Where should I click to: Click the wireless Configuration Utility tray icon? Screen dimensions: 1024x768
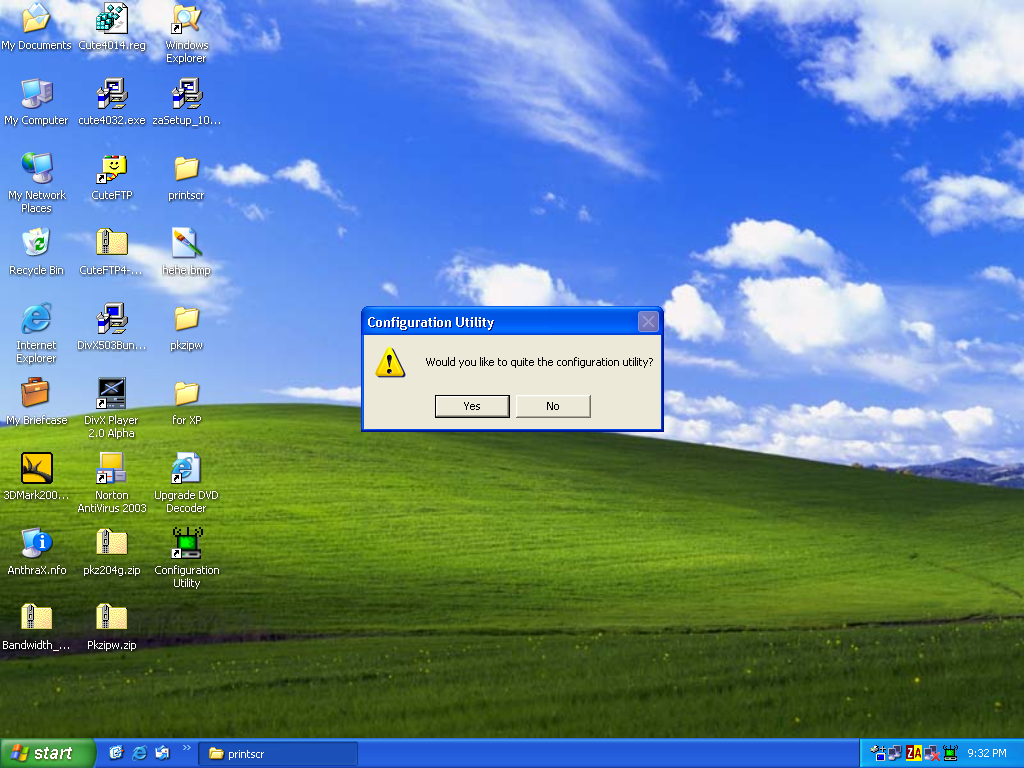(x=950, y=754)
